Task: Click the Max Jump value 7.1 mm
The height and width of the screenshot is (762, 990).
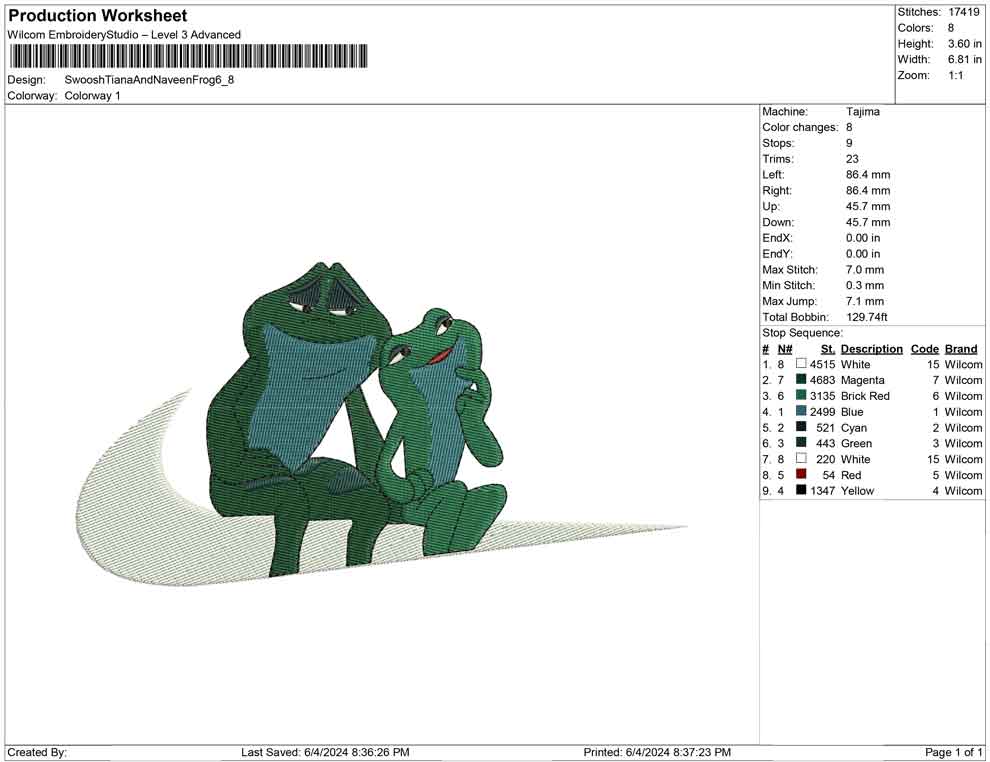Action: point(865,301)
